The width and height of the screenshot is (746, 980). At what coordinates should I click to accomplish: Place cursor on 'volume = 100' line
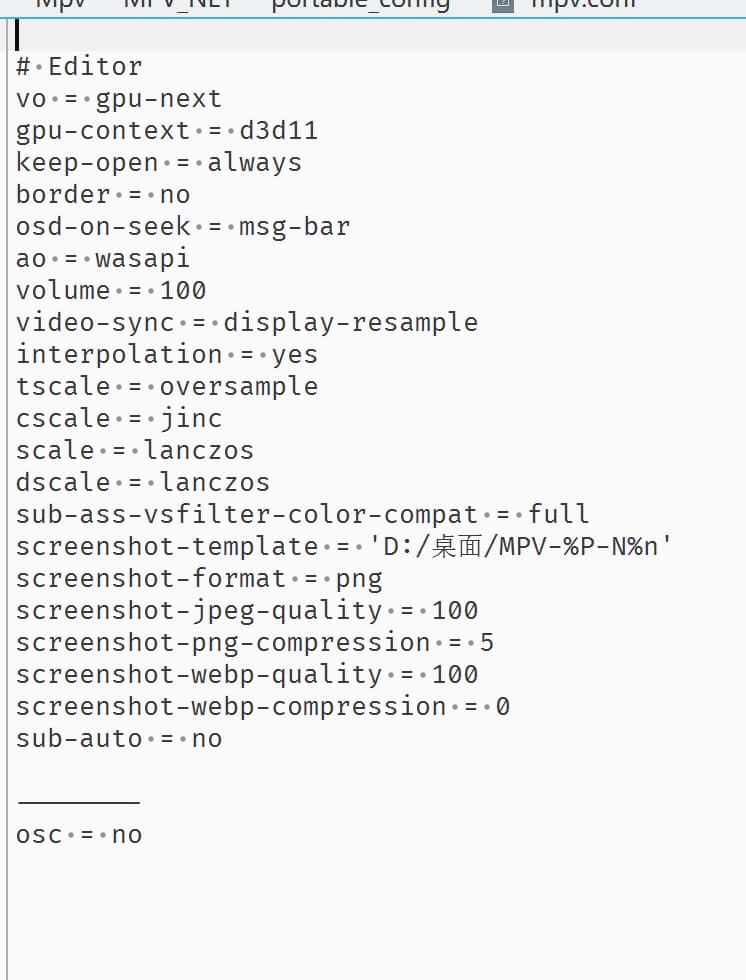111,291
